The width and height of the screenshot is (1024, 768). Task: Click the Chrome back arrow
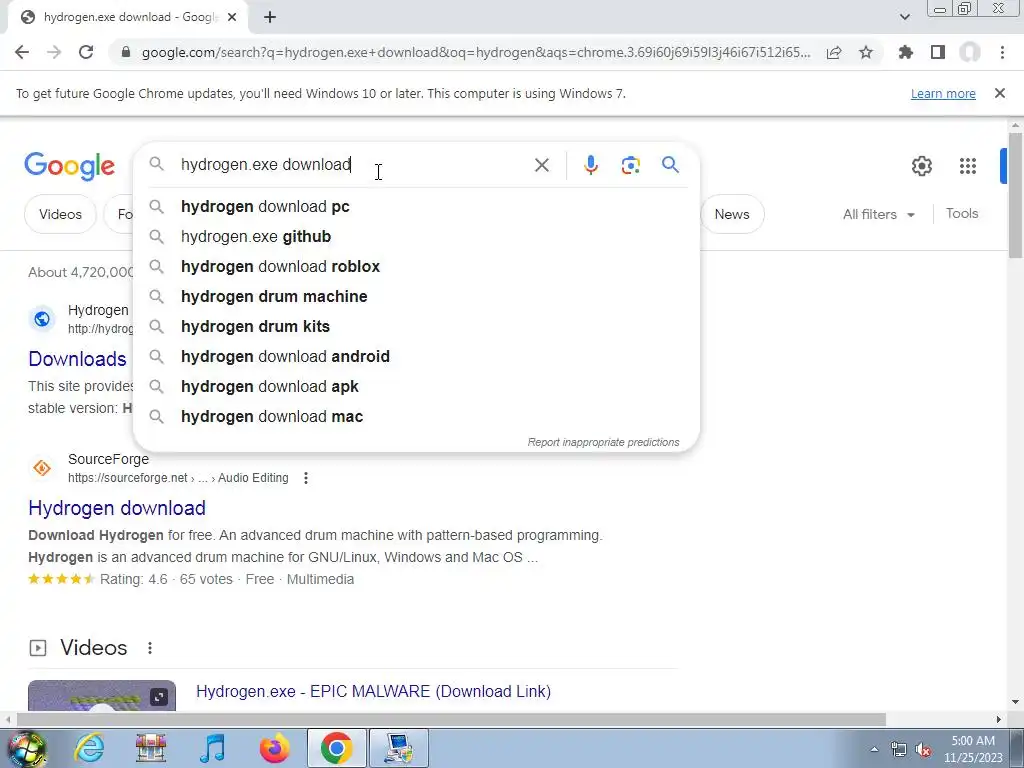22,52
